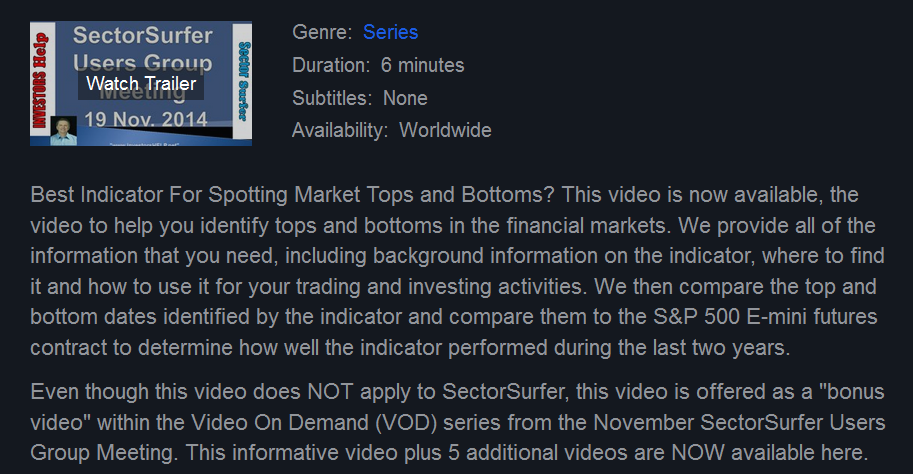Click the Subtitles None text
Image resolution: width=913 pixels, height=474 pixels.
coord(360,98)
